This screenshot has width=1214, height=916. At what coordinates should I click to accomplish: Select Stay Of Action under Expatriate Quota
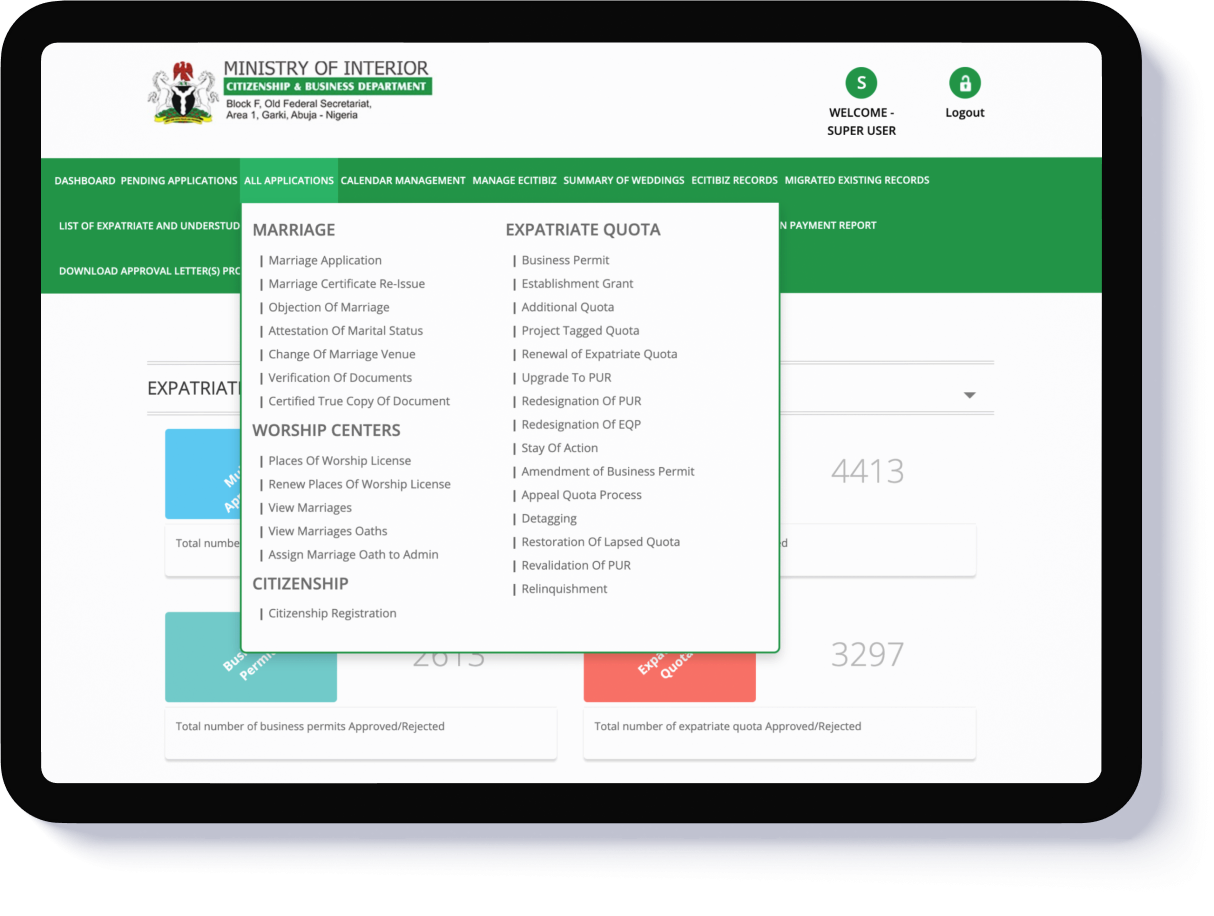559,447
